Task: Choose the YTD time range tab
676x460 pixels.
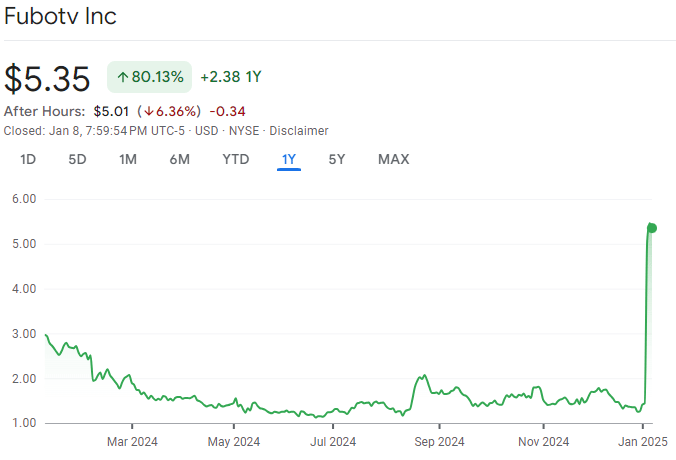Action: tap(236, 160)
